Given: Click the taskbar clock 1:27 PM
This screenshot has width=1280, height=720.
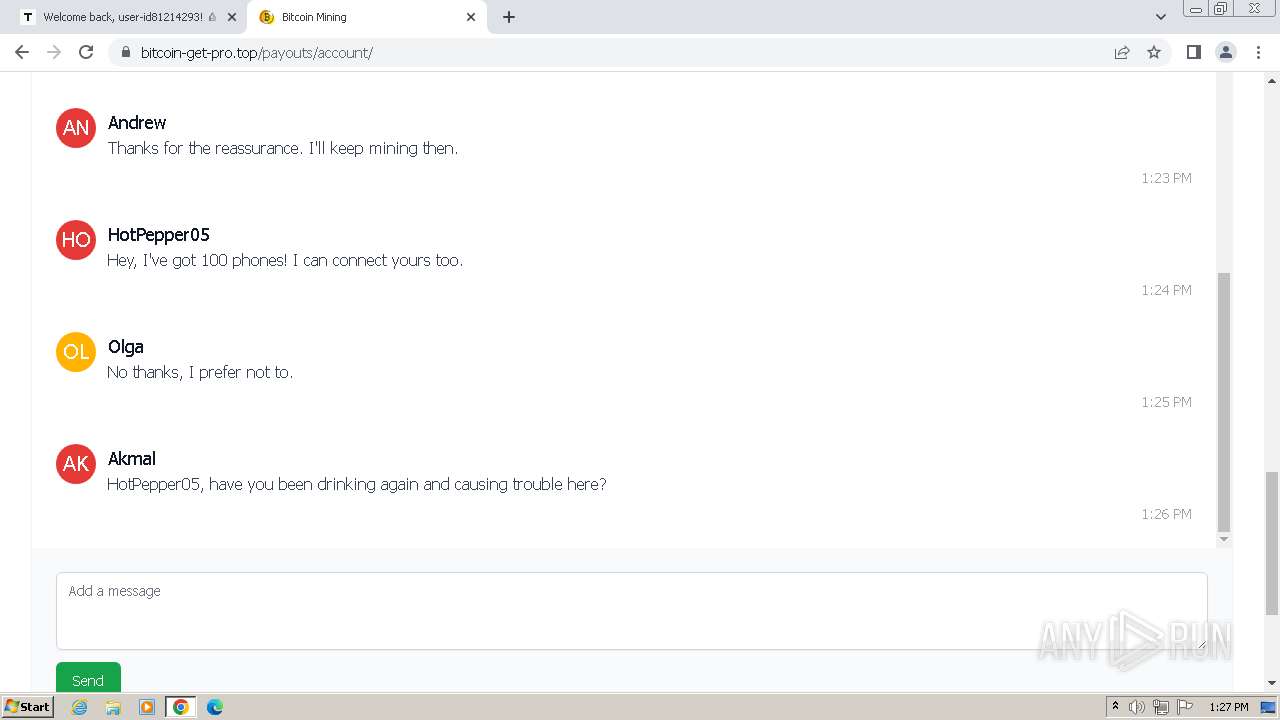Looking at the screenshot, I should (1229, 707).
